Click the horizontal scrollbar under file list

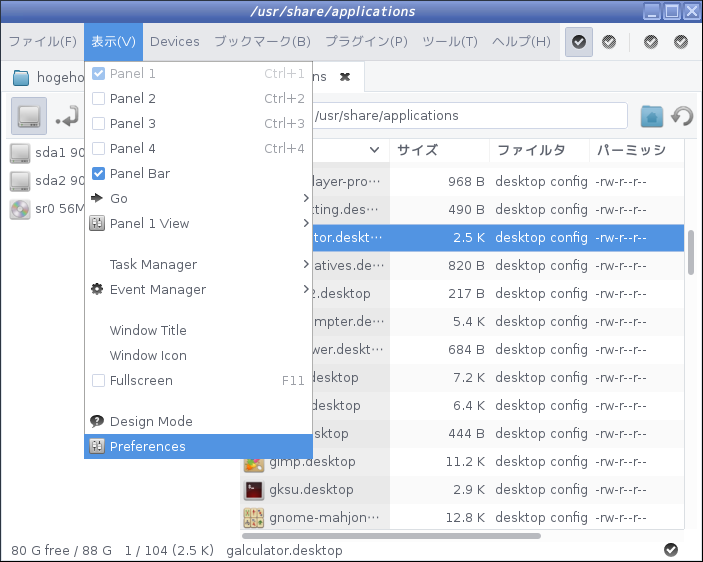click(x=391, y=536)
